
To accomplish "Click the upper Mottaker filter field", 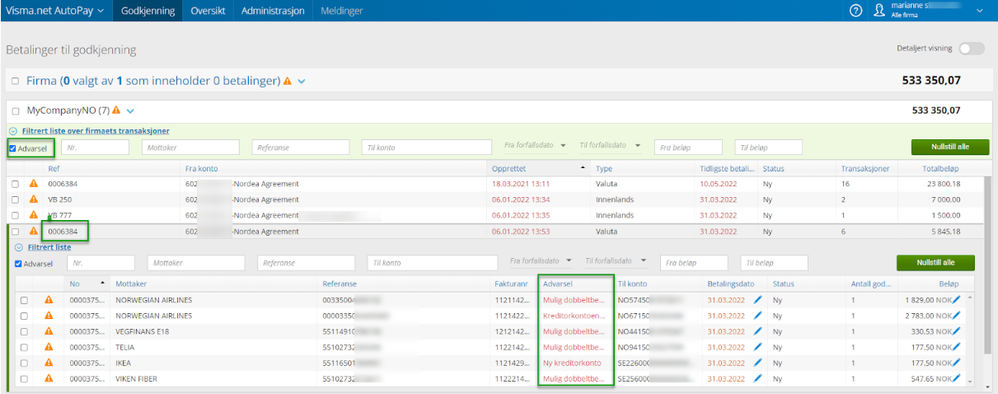I will tap(190, 147).
